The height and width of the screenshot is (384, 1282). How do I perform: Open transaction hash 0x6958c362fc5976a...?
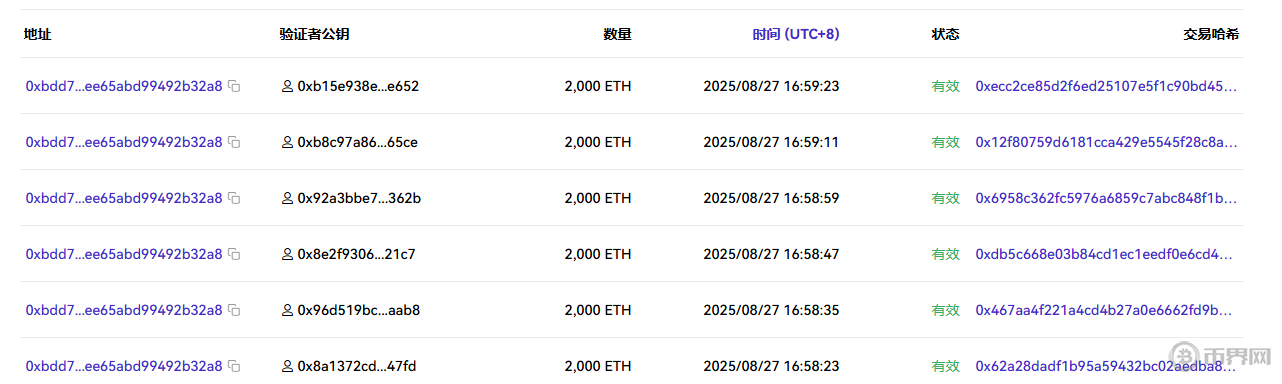pyautogui.click(x=1107, y=199)
